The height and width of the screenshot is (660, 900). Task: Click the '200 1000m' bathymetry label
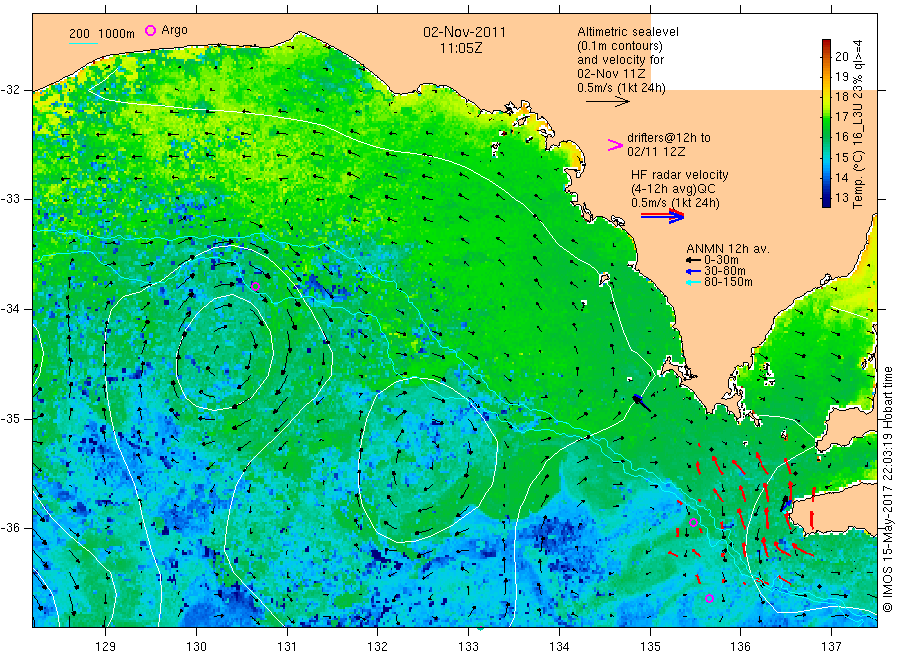pos(102,34)
